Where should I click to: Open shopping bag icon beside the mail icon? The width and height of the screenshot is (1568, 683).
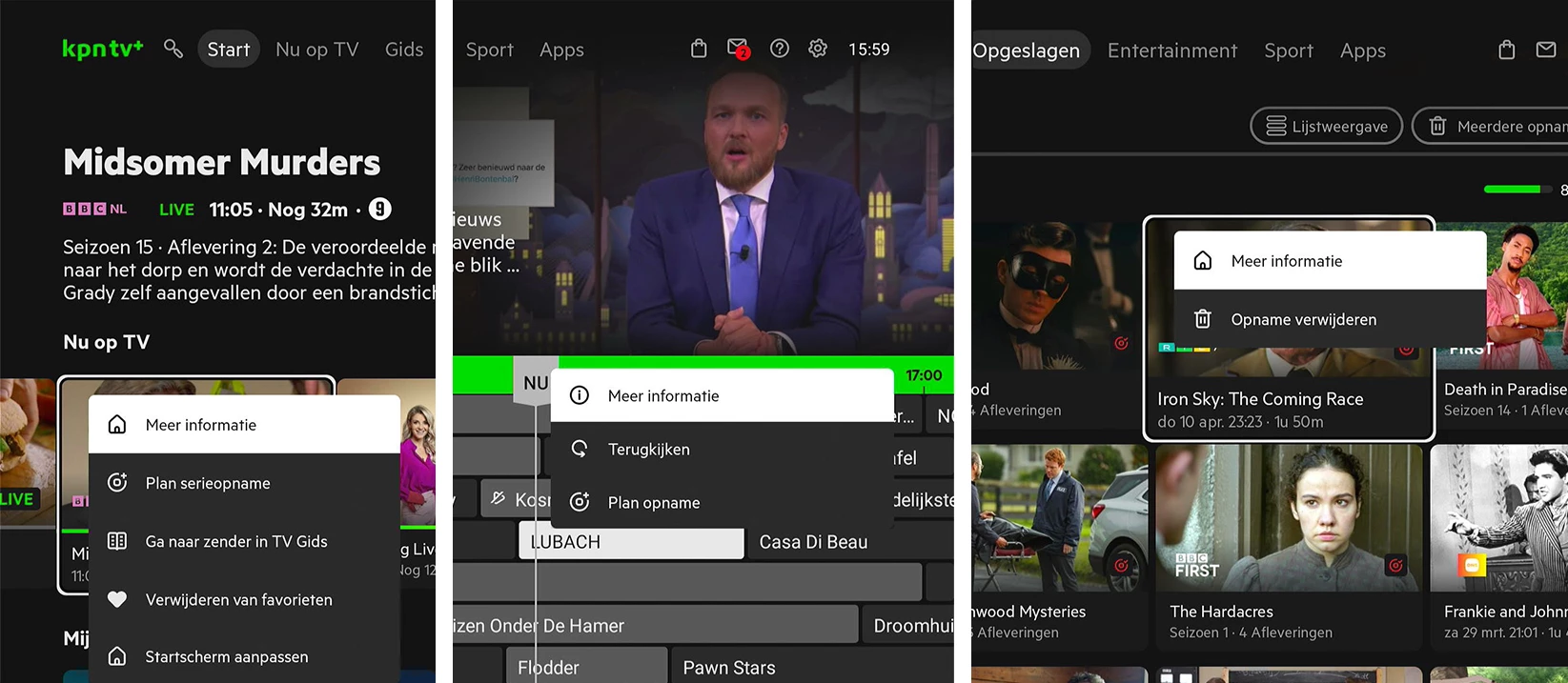[x=699, y=49]
